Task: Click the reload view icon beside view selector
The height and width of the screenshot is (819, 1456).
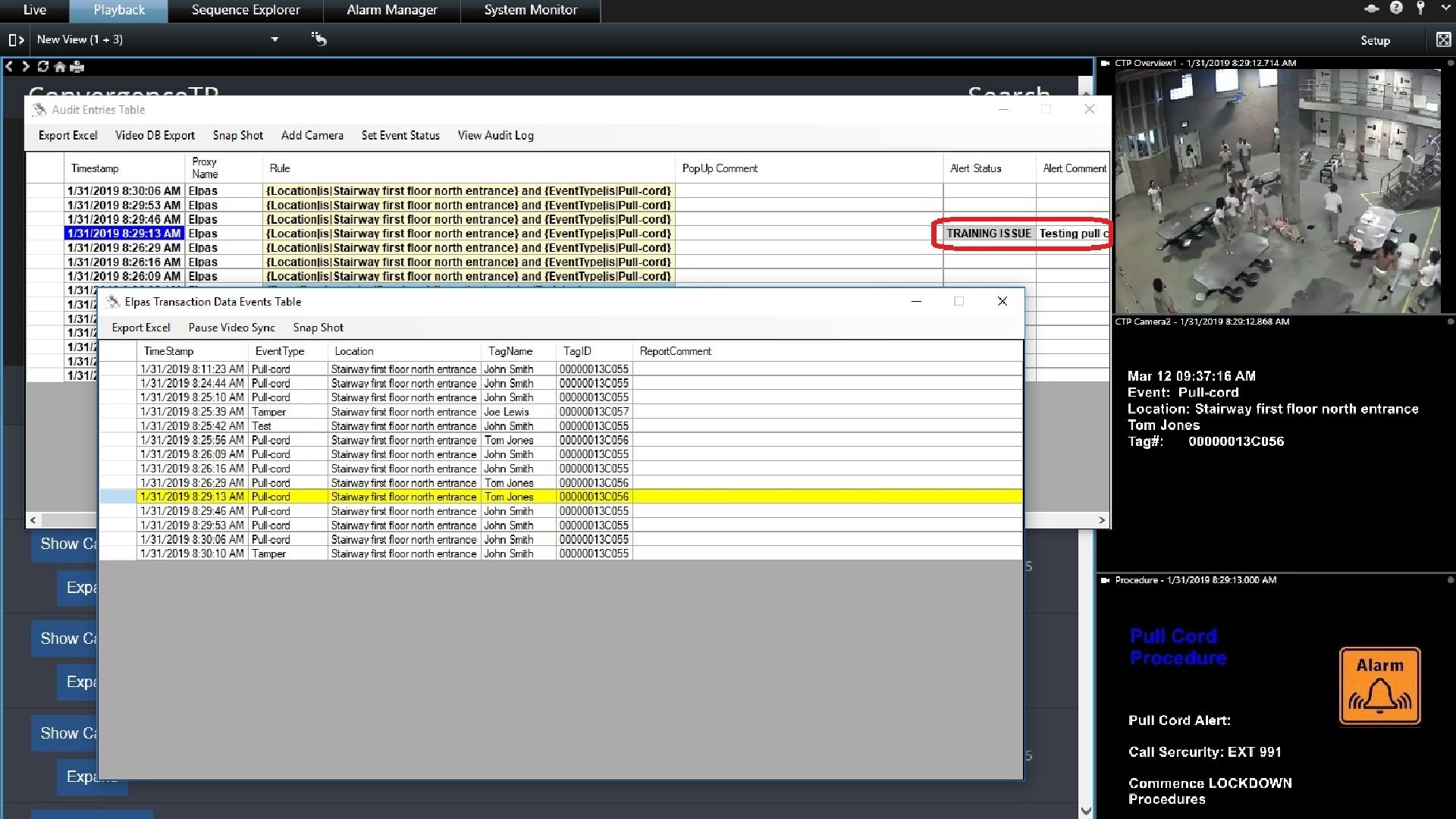Action: click(319, 39)
